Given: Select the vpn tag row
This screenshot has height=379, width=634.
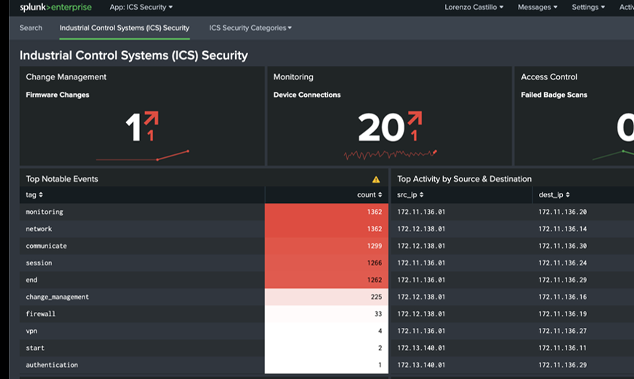Looking at the screenshot, I should coord(204,331).
